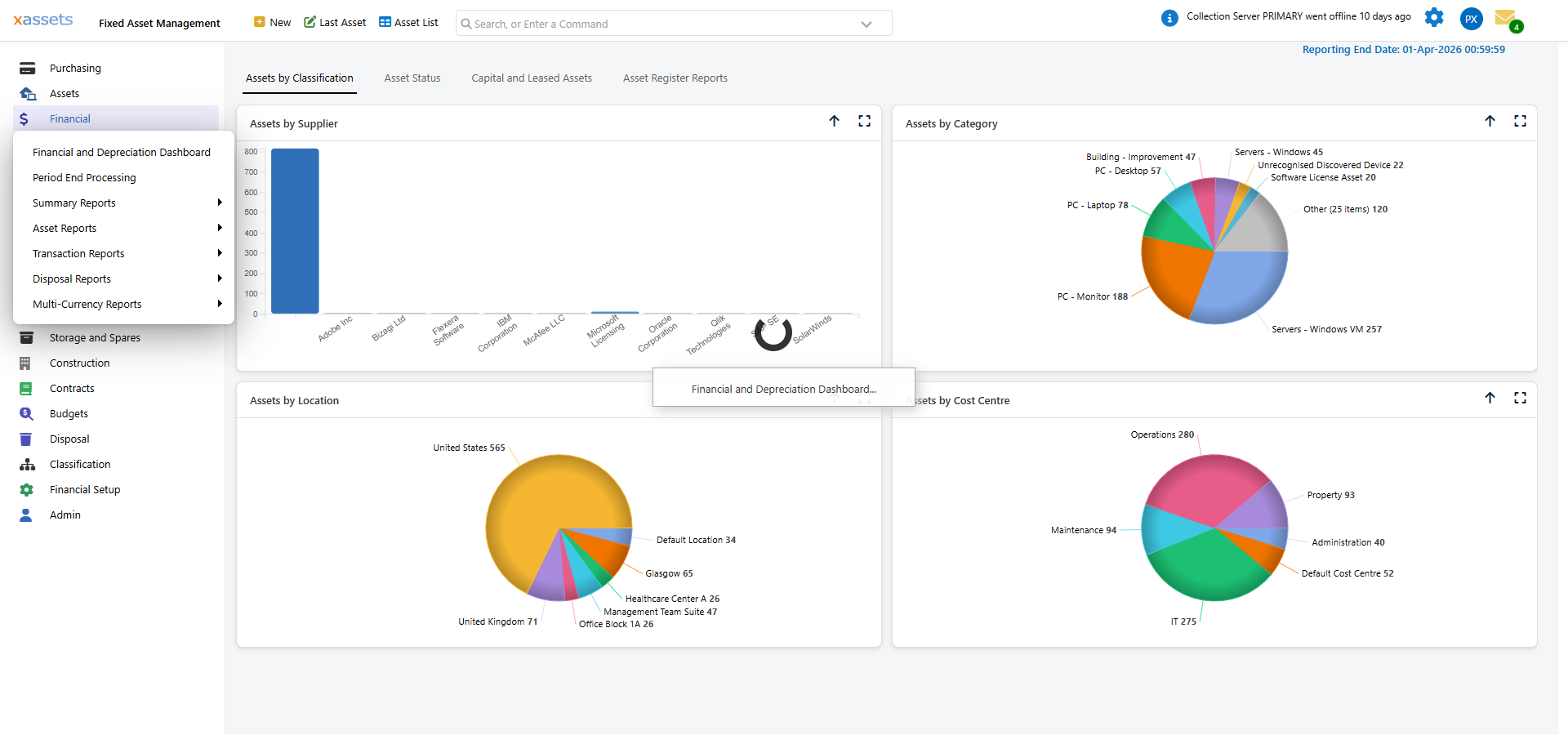Open Budgets in the sidebar
The height and width of the screenshot is (744, 1568).
tap(69, 414)
